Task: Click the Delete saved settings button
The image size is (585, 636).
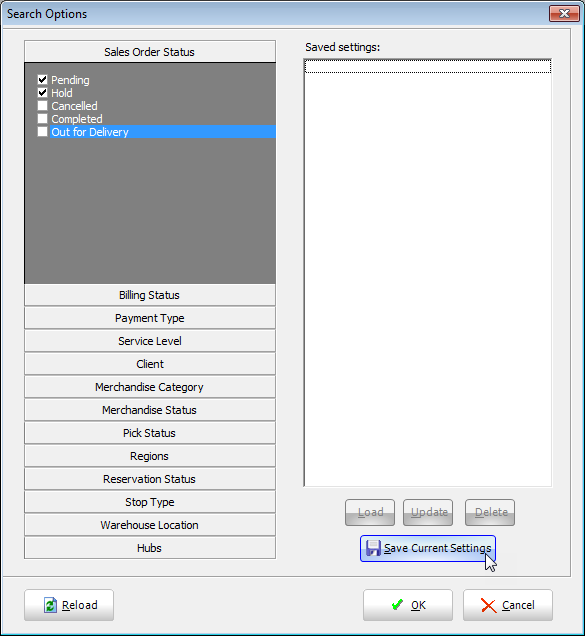Action: [x=490, y=512]
